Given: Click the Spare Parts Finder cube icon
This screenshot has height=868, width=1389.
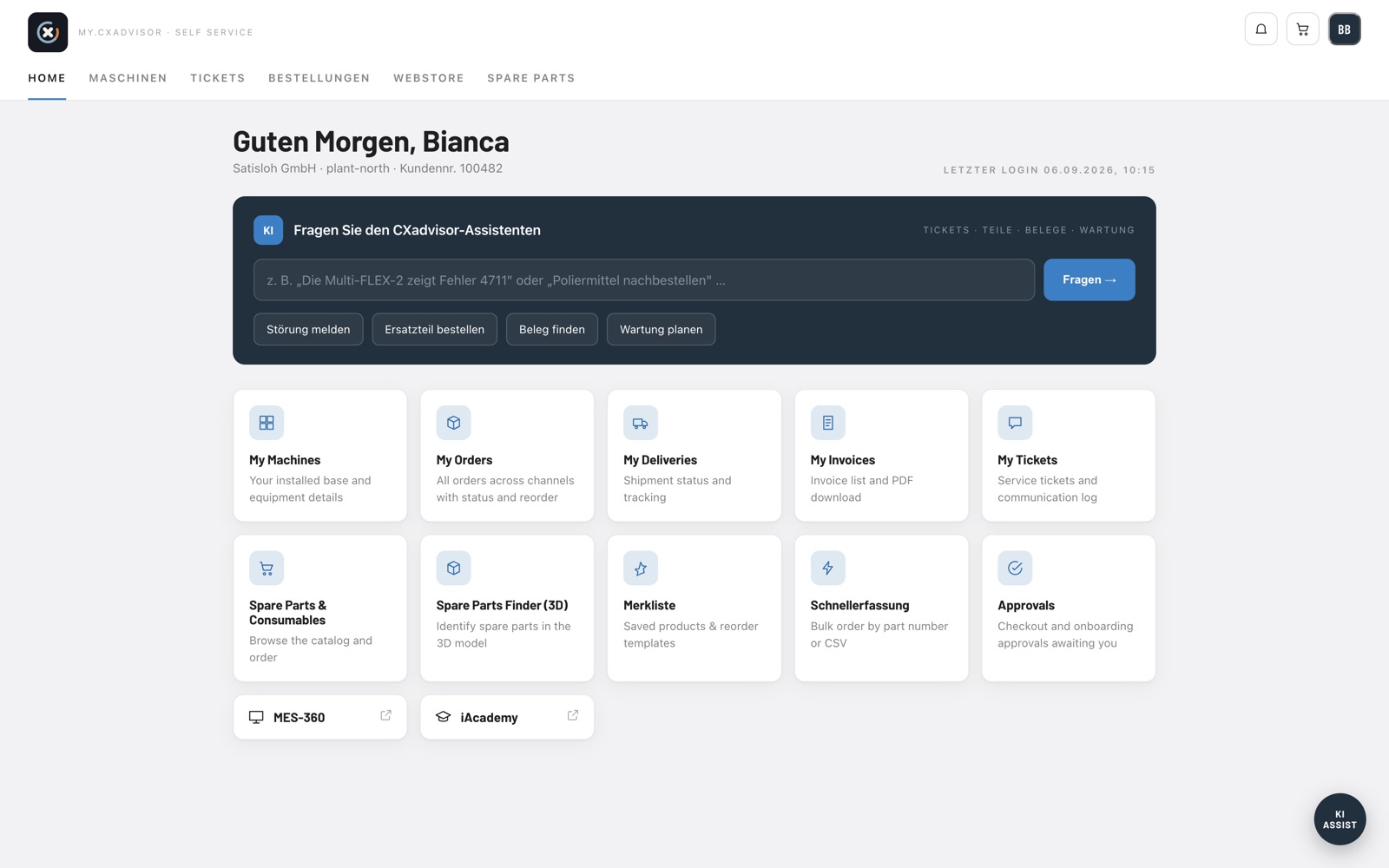Looking at the screenshot, I should (x=453, y=569).
